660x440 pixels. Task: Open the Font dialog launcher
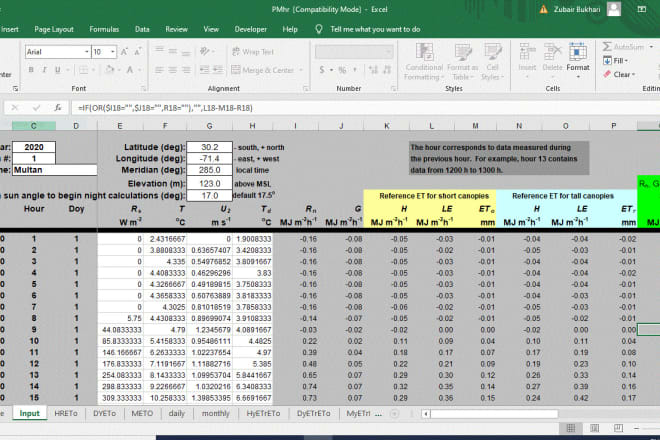click(x=143, y=89)
